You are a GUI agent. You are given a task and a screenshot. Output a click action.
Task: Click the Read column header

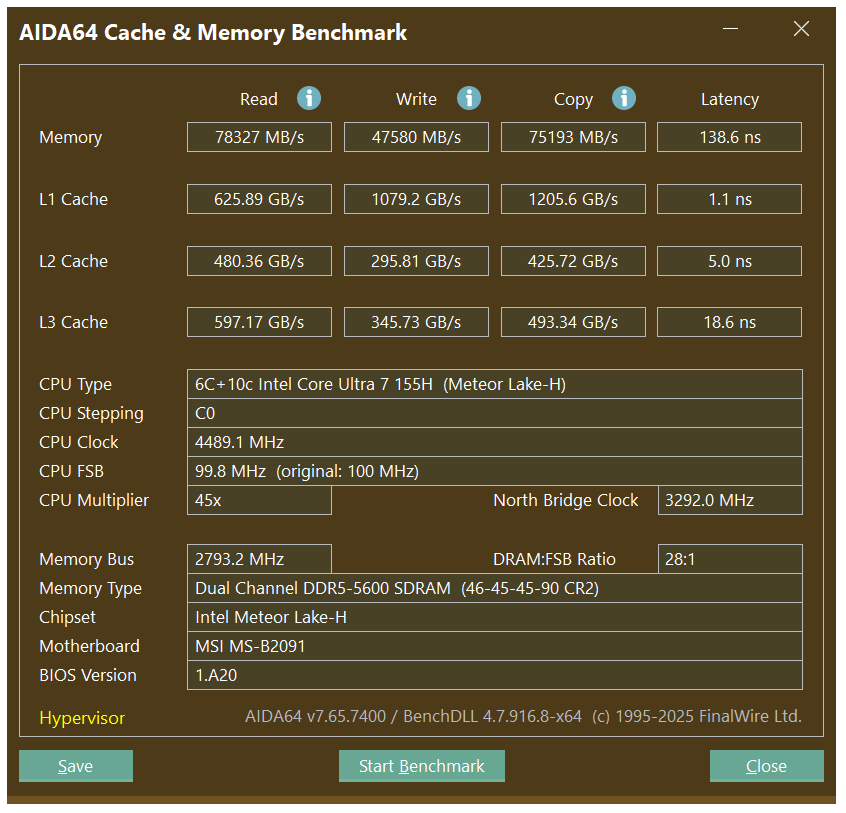pyautogui.click(x=259, y=99)
